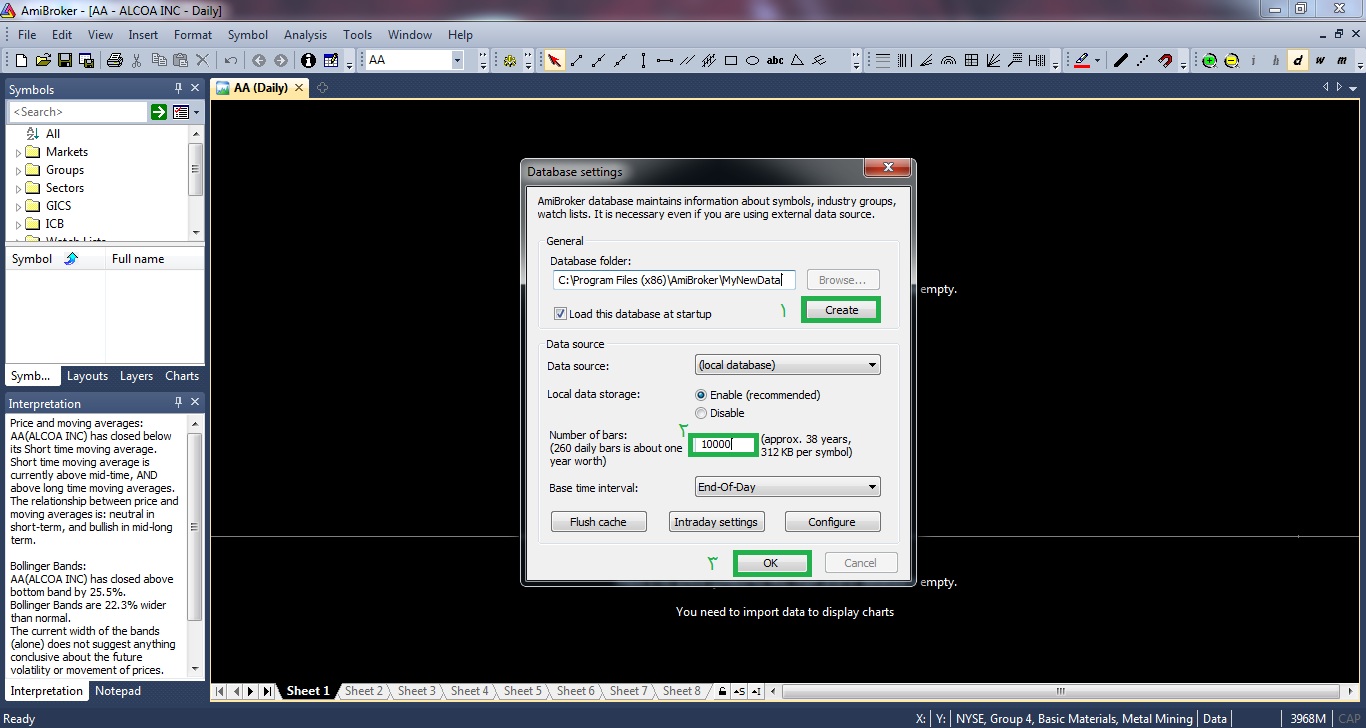Choose the 'abc' text tool

pos(775,61)
